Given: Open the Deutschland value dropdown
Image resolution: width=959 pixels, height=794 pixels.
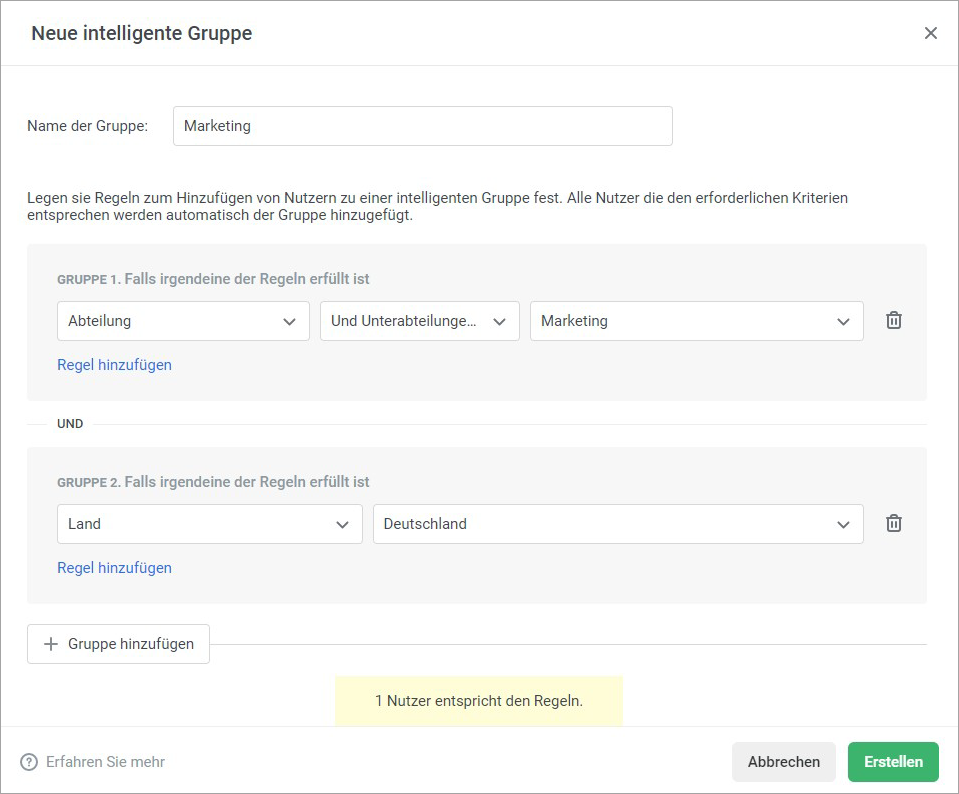Looking at the screenshot, I should [618, 524].
